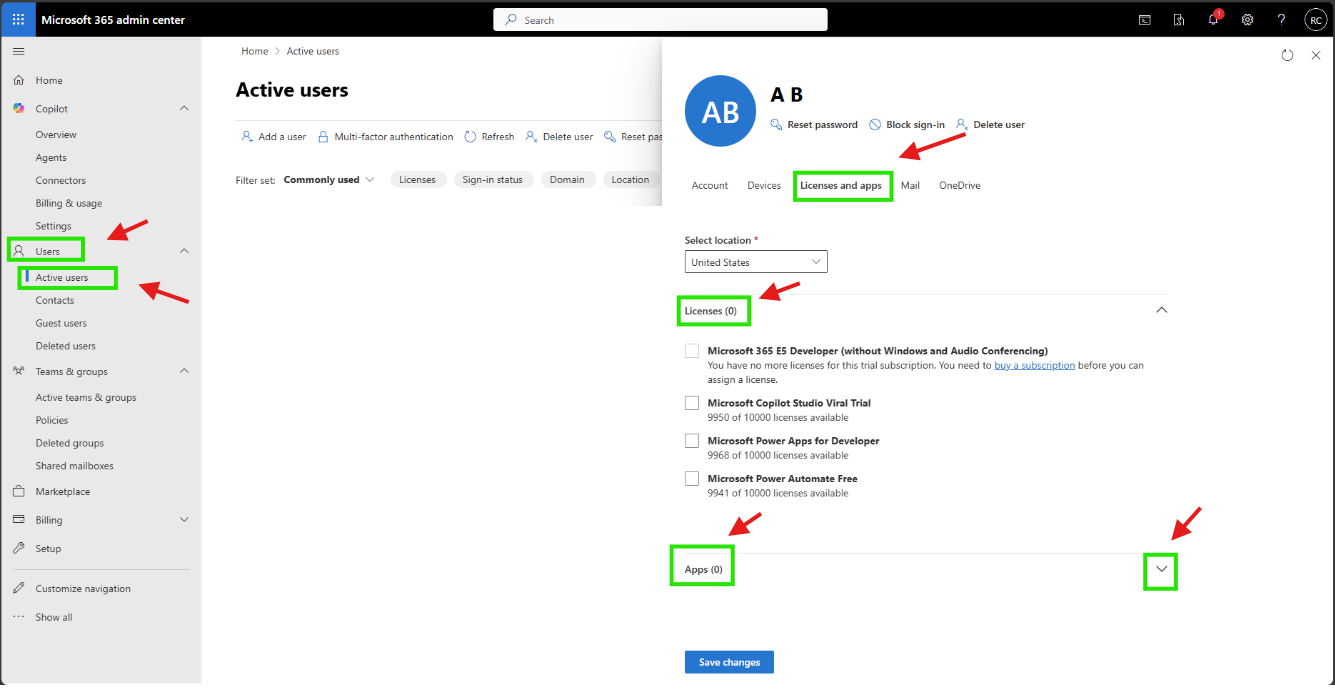Click the Marketplace bag icon

point(19,491)
